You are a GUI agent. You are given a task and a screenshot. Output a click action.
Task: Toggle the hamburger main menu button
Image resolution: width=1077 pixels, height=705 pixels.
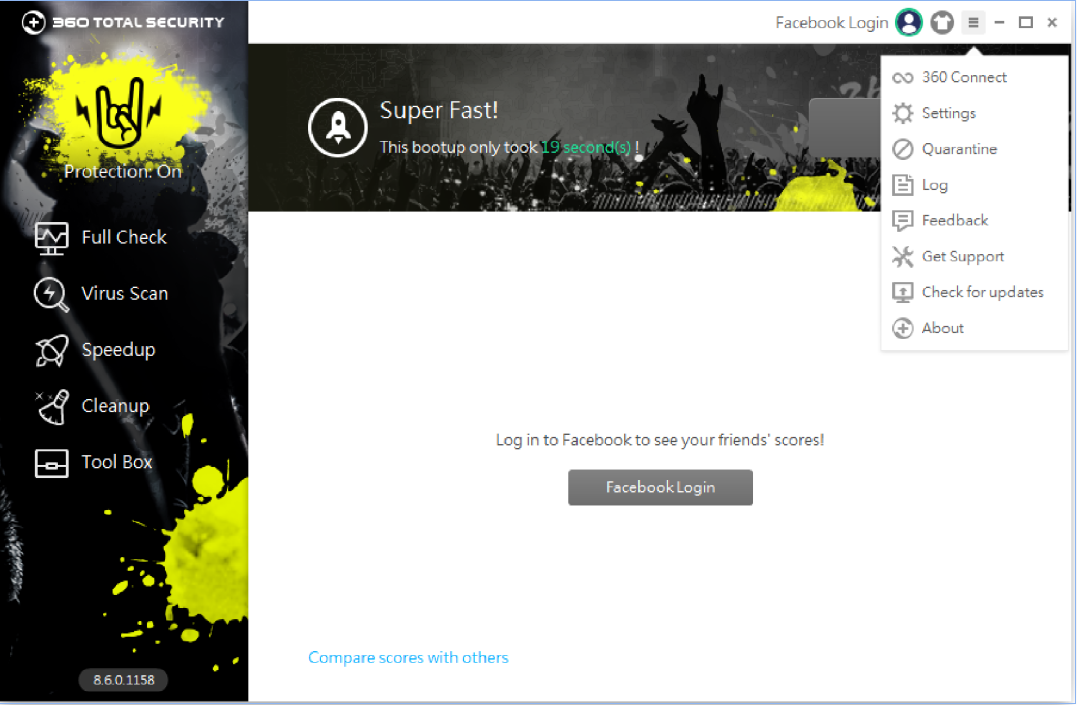click(x=973, y=23)
